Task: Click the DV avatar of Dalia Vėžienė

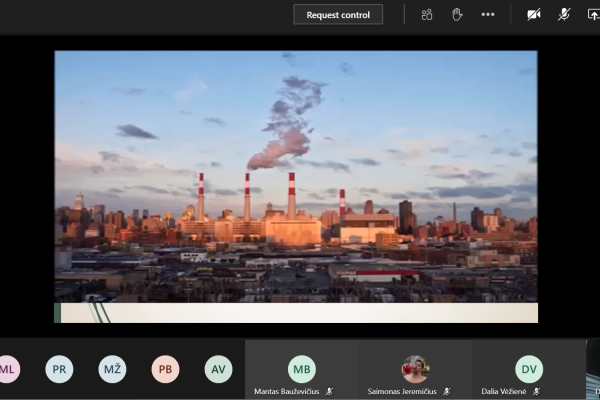Action: coord(529,369)
